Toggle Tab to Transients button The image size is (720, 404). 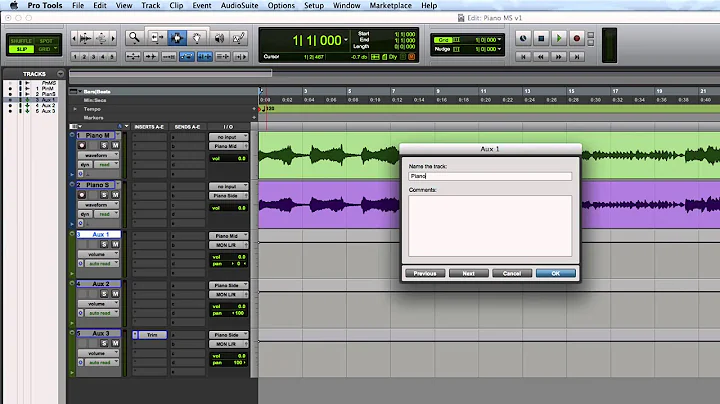point(151,56)
